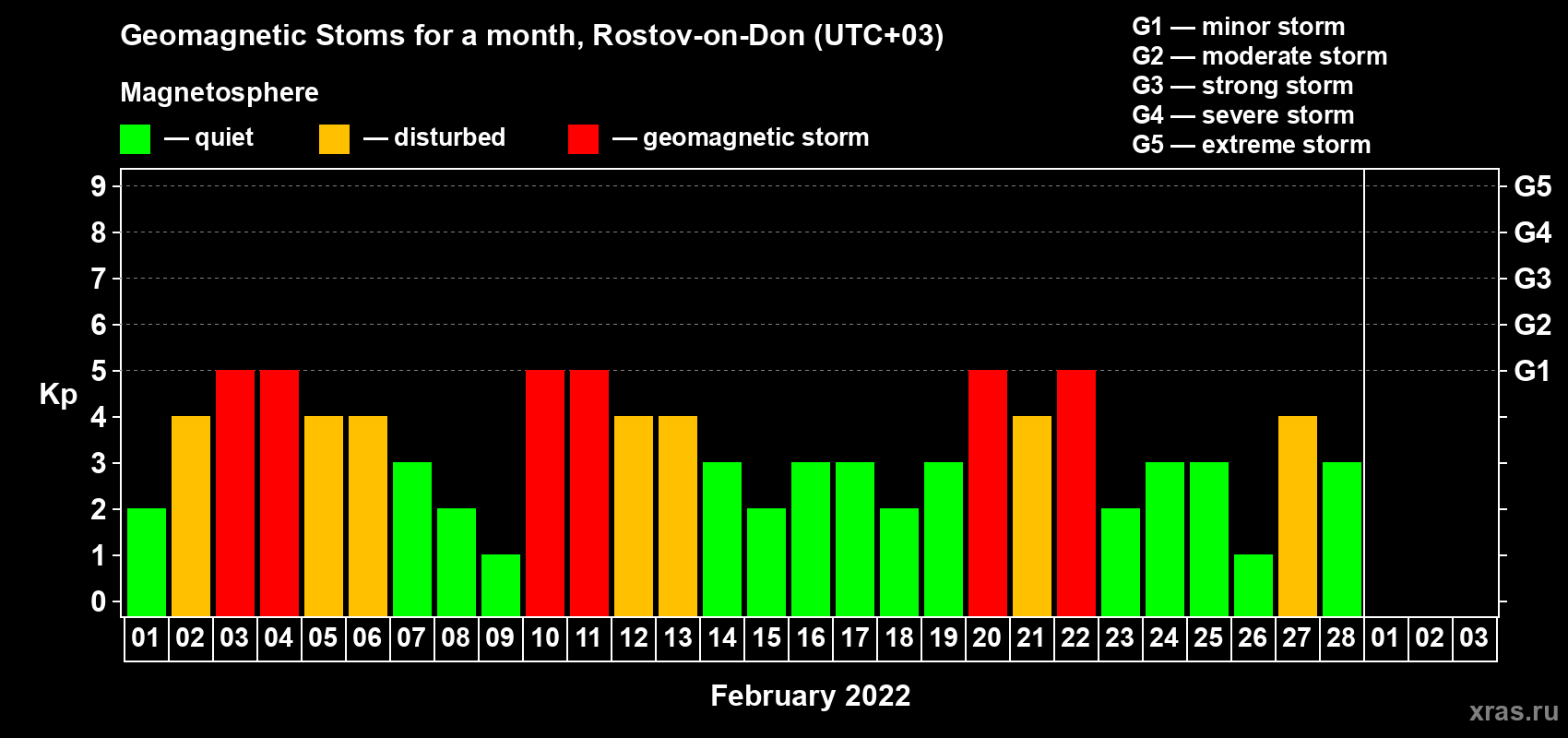
Task: Select the green bar for February 08
Action: pyautogui.click(x=457, y=562)
